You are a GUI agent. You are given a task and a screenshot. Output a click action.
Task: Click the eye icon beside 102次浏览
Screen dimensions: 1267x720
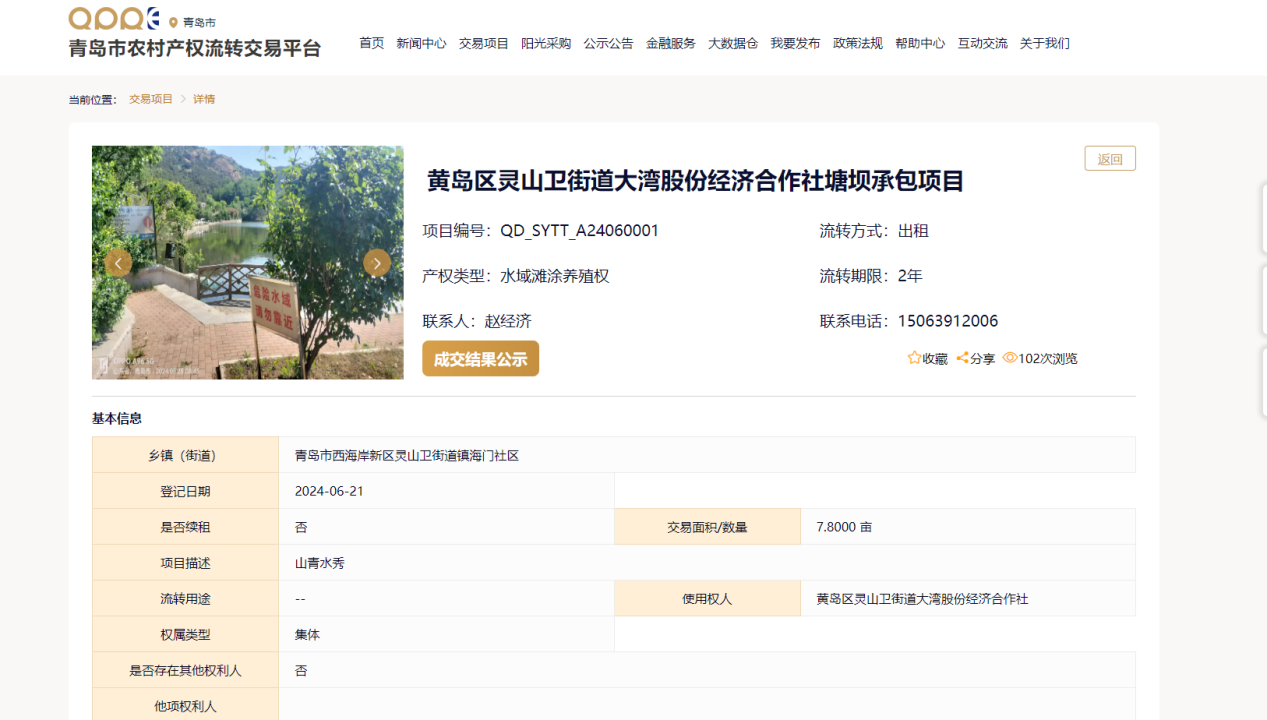(x=1010, y=358)
